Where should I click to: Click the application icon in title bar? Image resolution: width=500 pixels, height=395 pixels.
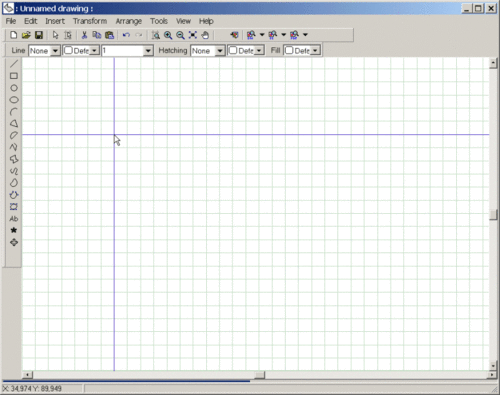coord(8,8)
